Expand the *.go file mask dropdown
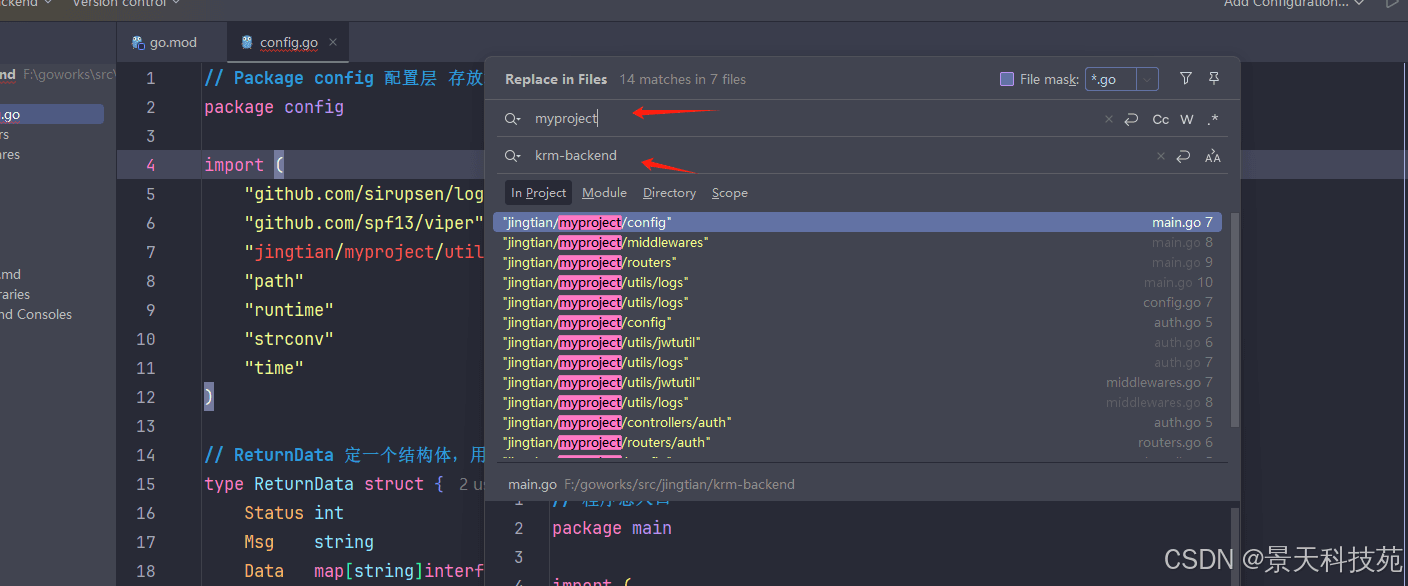Viewport: 1408px width, 586px height. 1148,79
